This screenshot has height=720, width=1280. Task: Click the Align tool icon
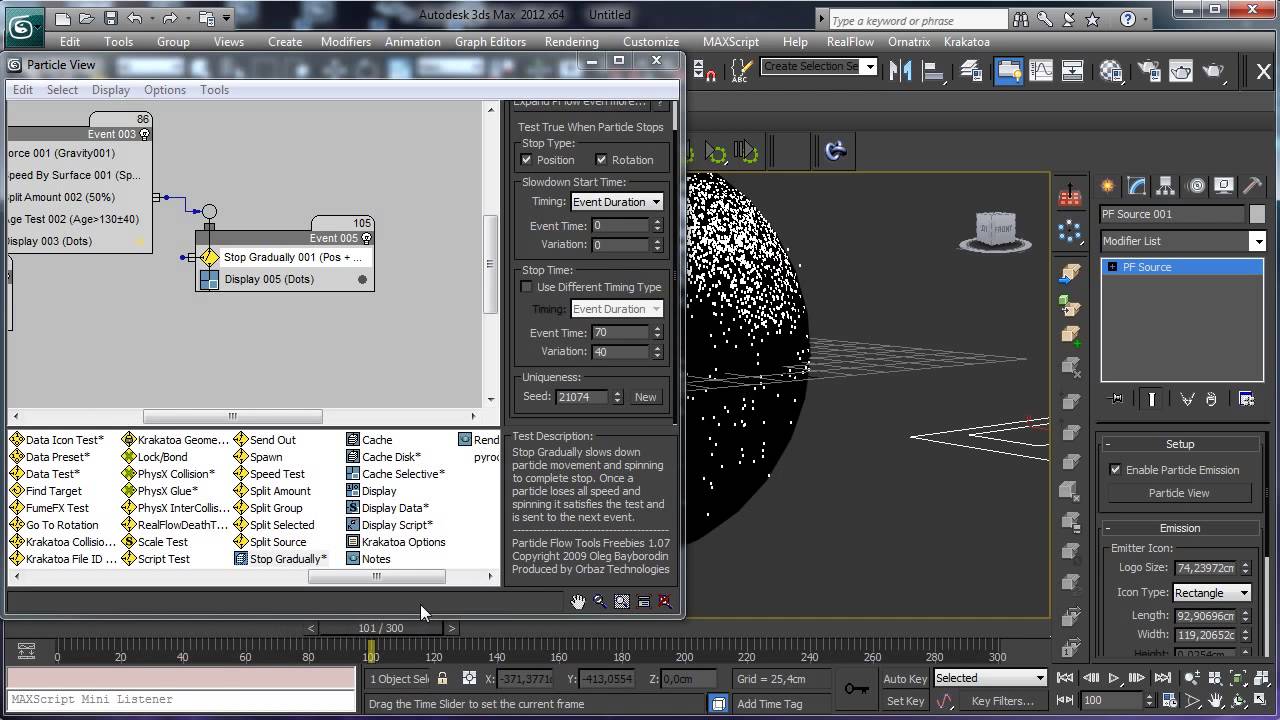pos(934,70)
